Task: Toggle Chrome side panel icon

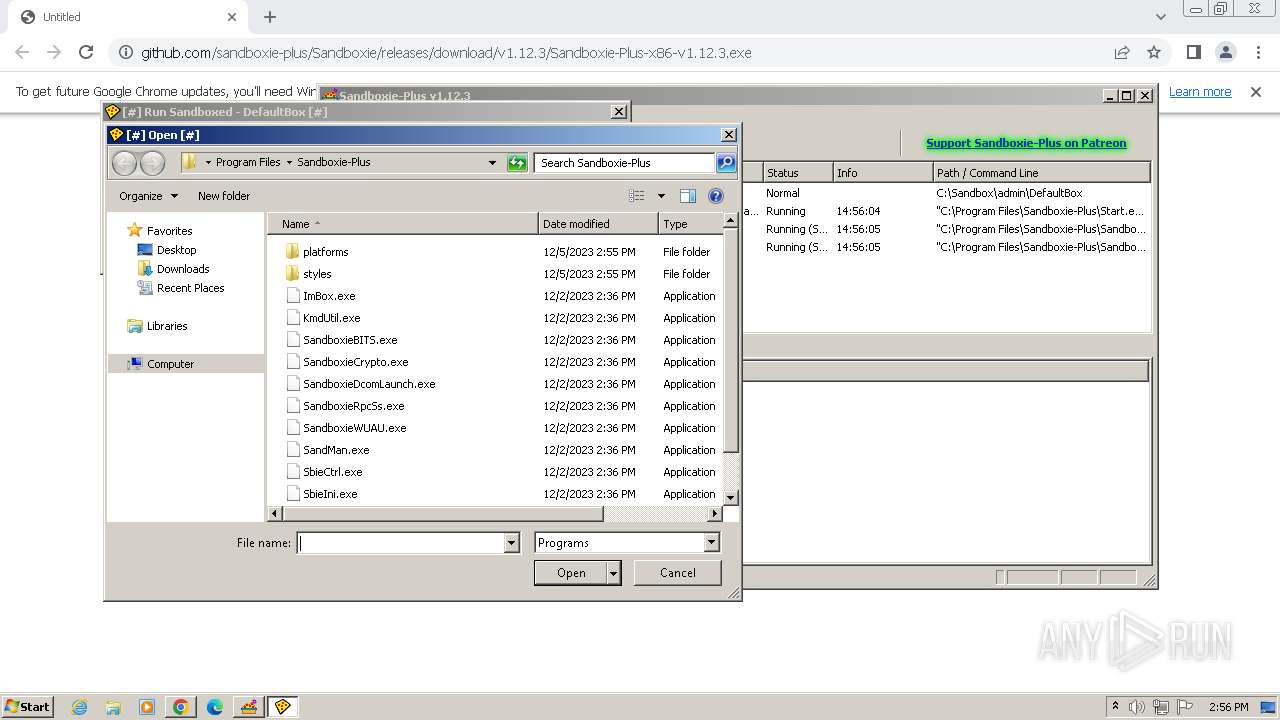Action: click(1194, 52)
